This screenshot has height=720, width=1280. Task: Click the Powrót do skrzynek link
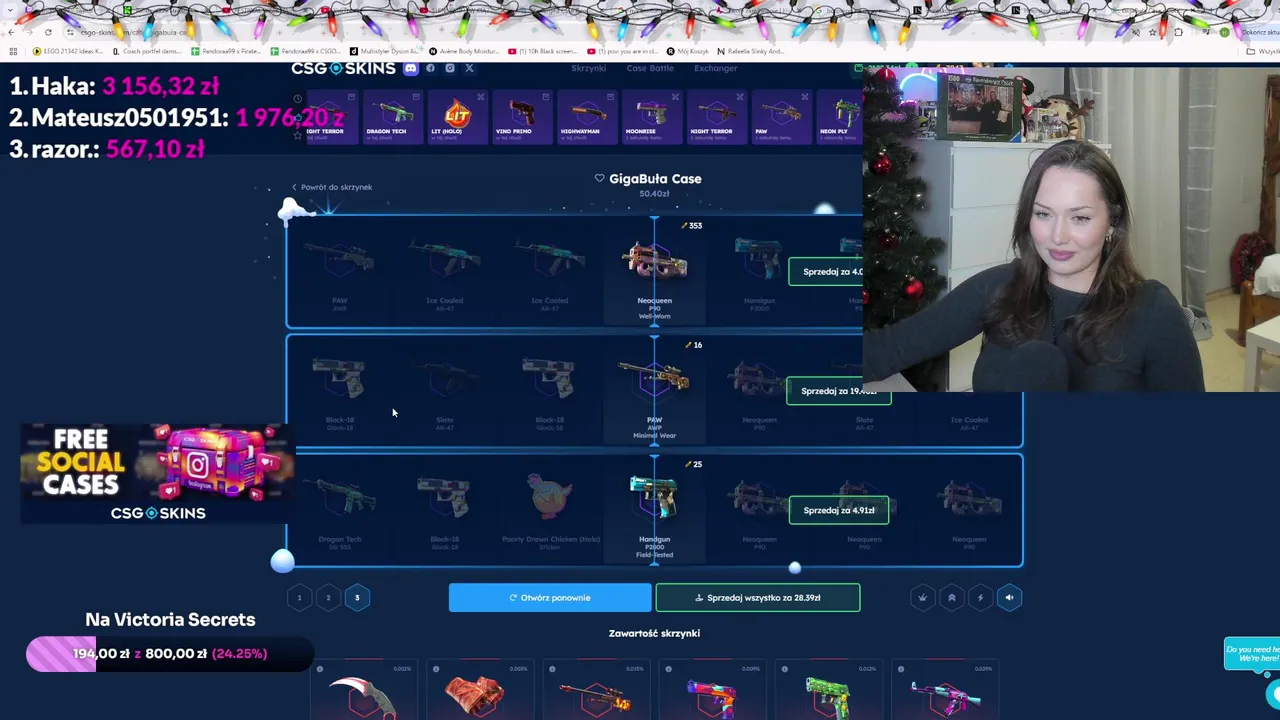pyautogui.click(x=332, y=187)
